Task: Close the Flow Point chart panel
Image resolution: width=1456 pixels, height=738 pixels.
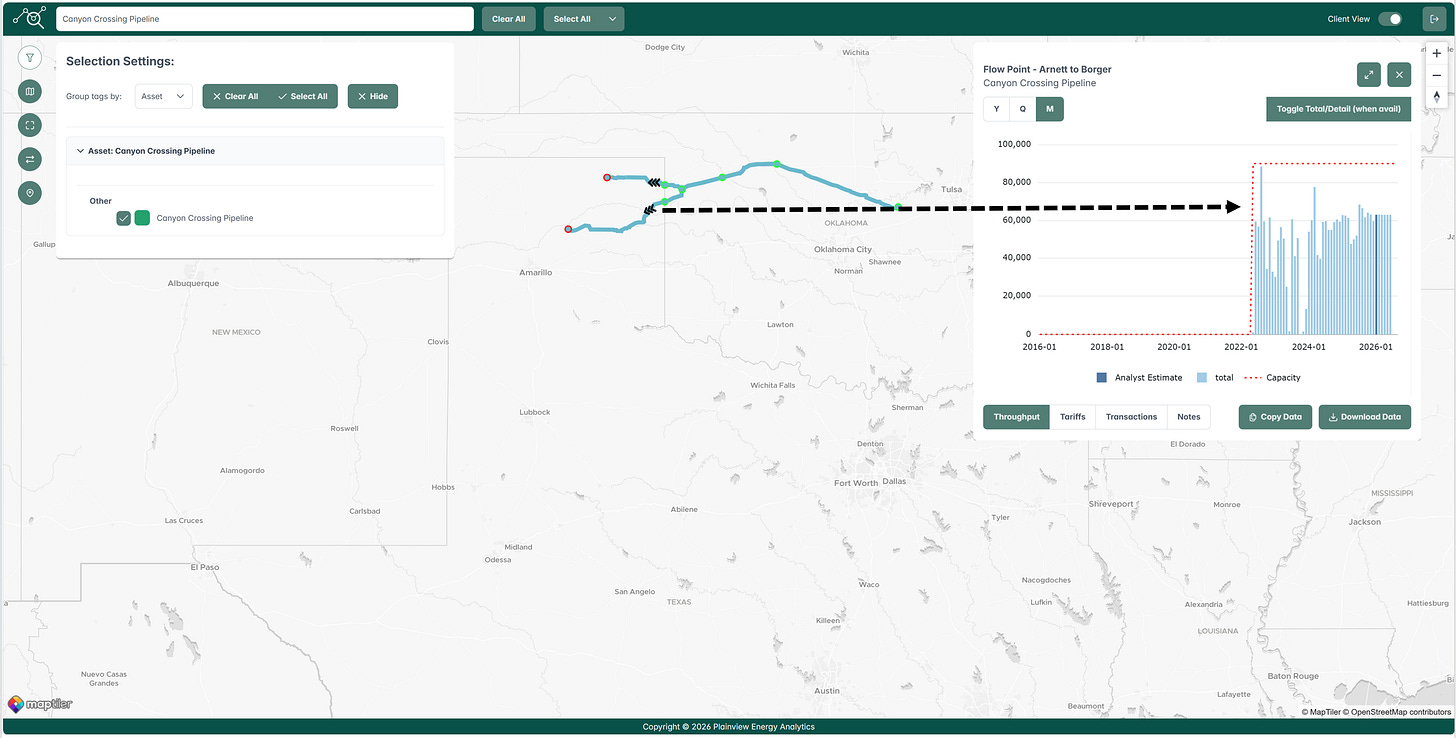Action: (x=1399, y=74)
